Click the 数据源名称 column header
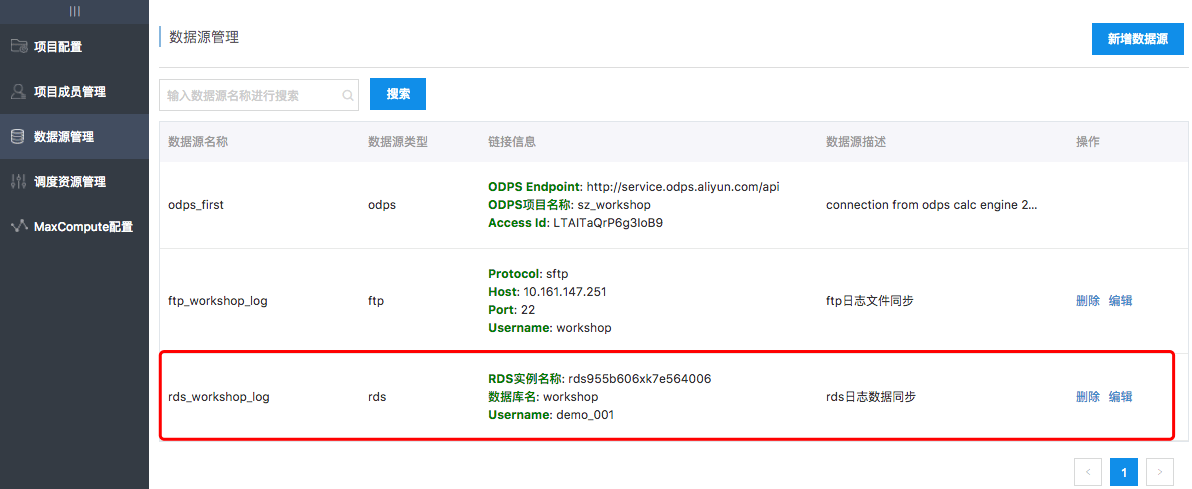 tap(198, 141)
